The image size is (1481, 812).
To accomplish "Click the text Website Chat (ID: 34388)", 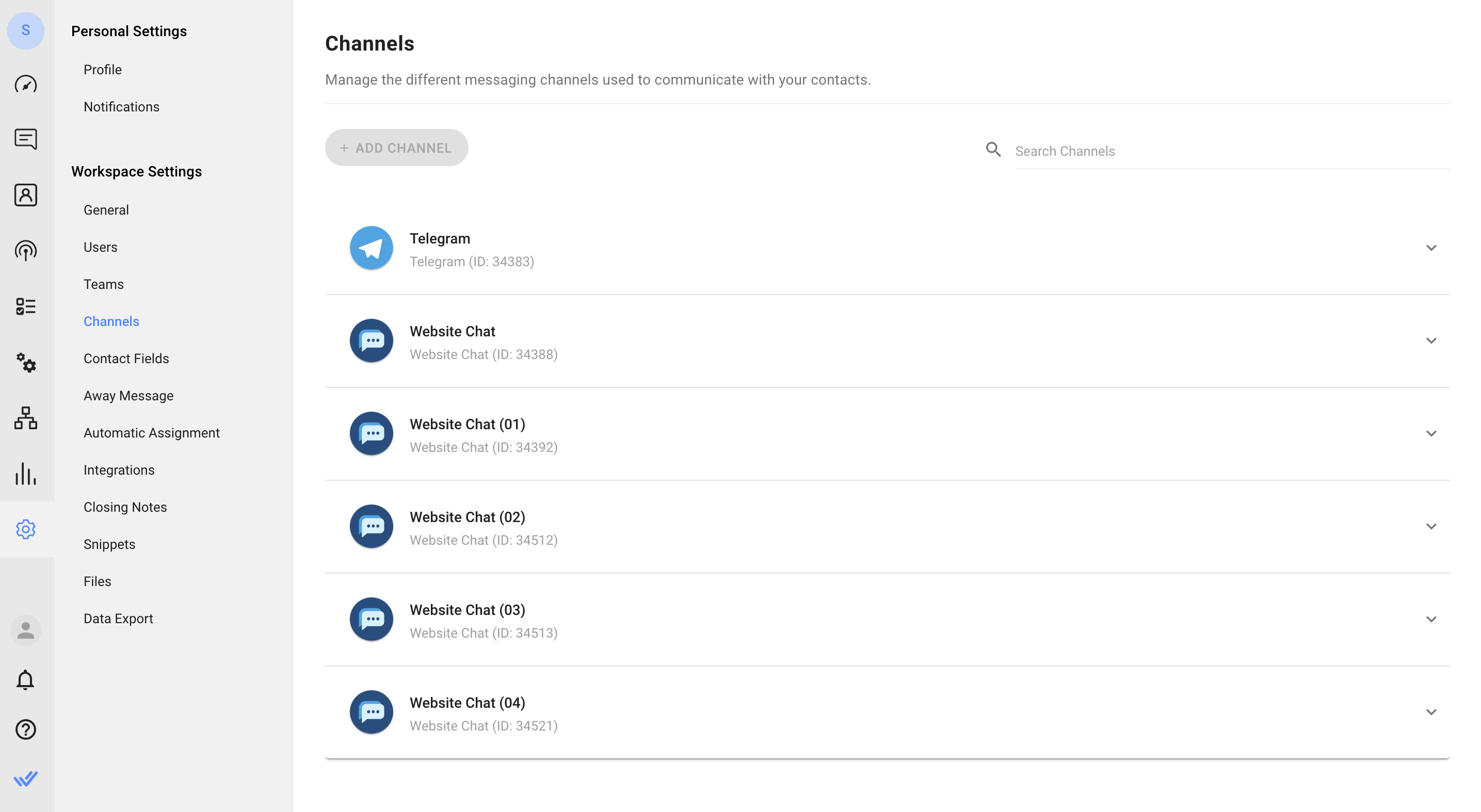I will [x=484, y=354].
